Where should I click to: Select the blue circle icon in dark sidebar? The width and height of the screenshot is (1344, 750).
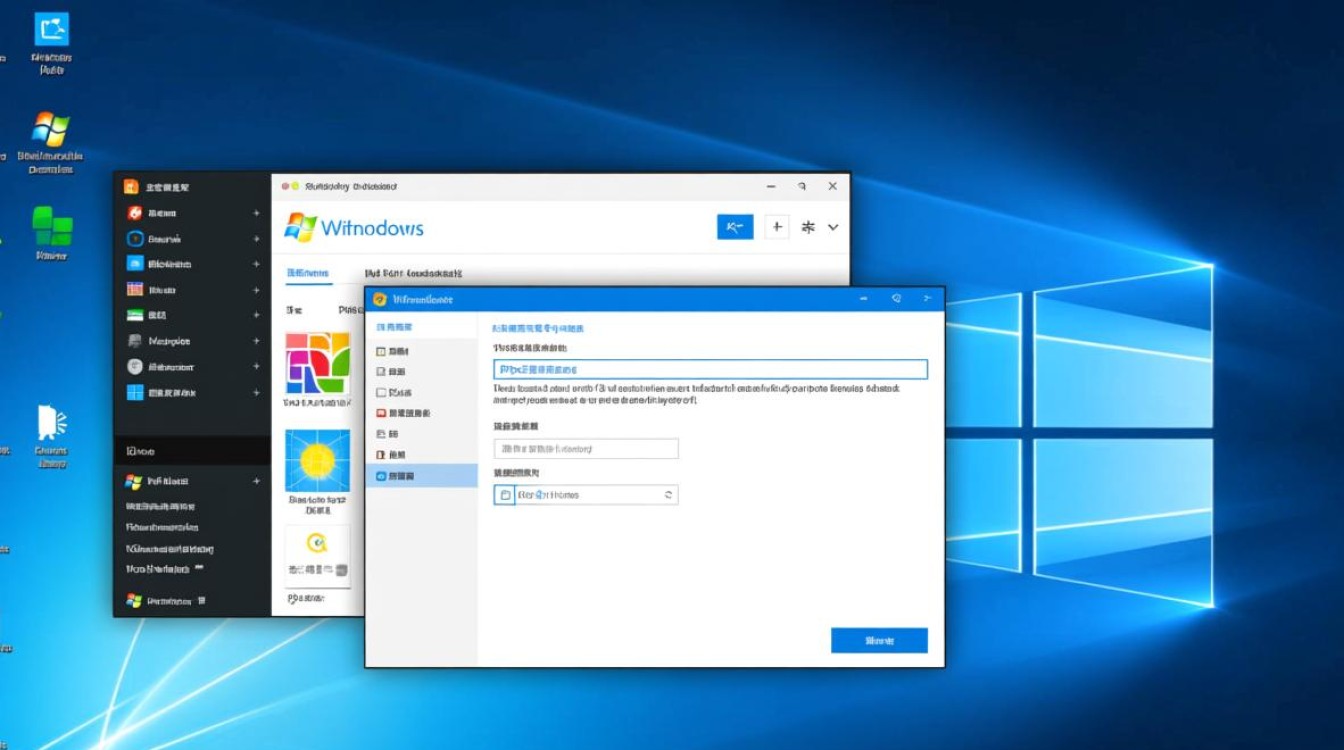coord(135,239)
